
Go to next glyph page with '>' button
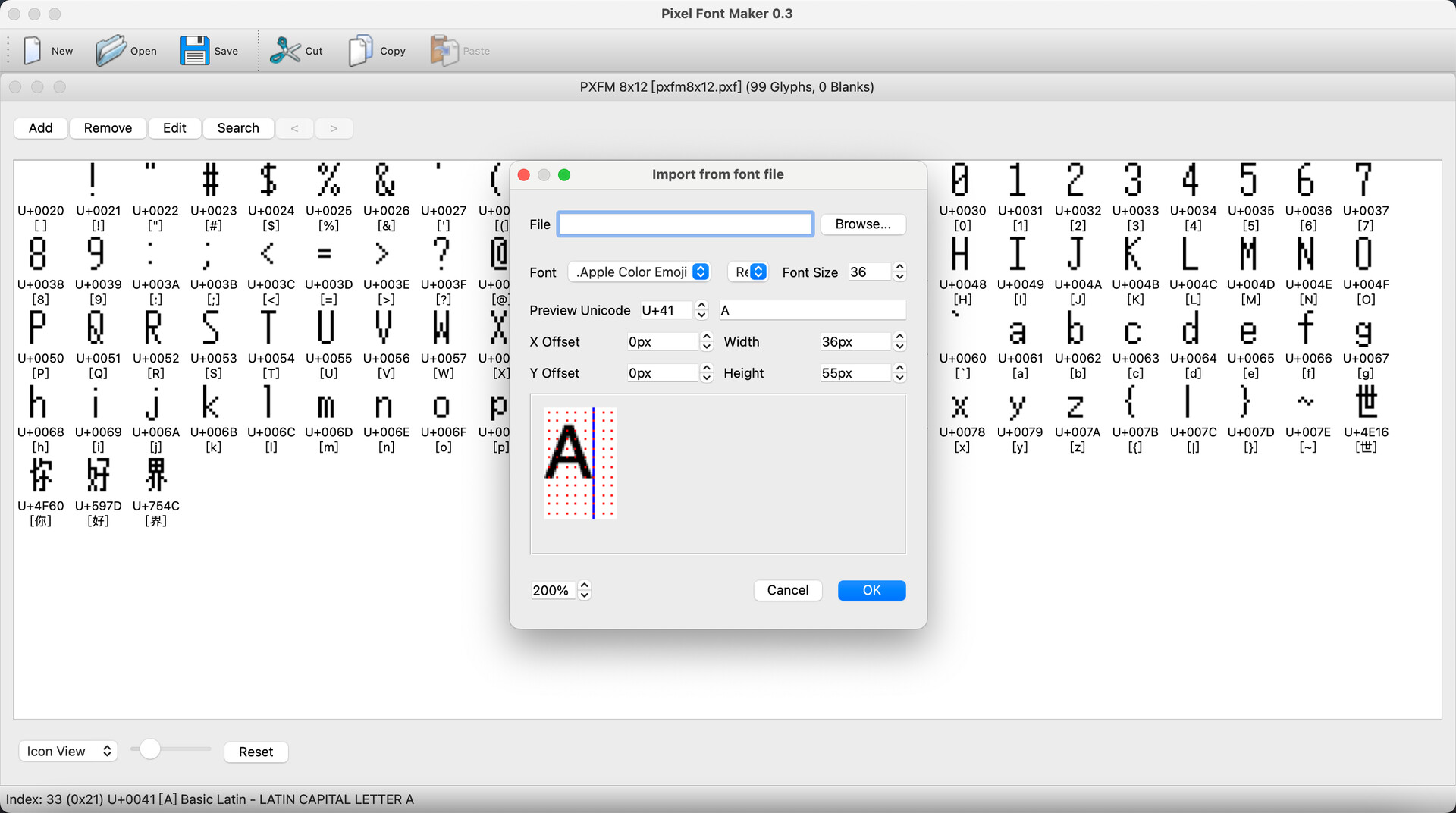pos(334,127)
